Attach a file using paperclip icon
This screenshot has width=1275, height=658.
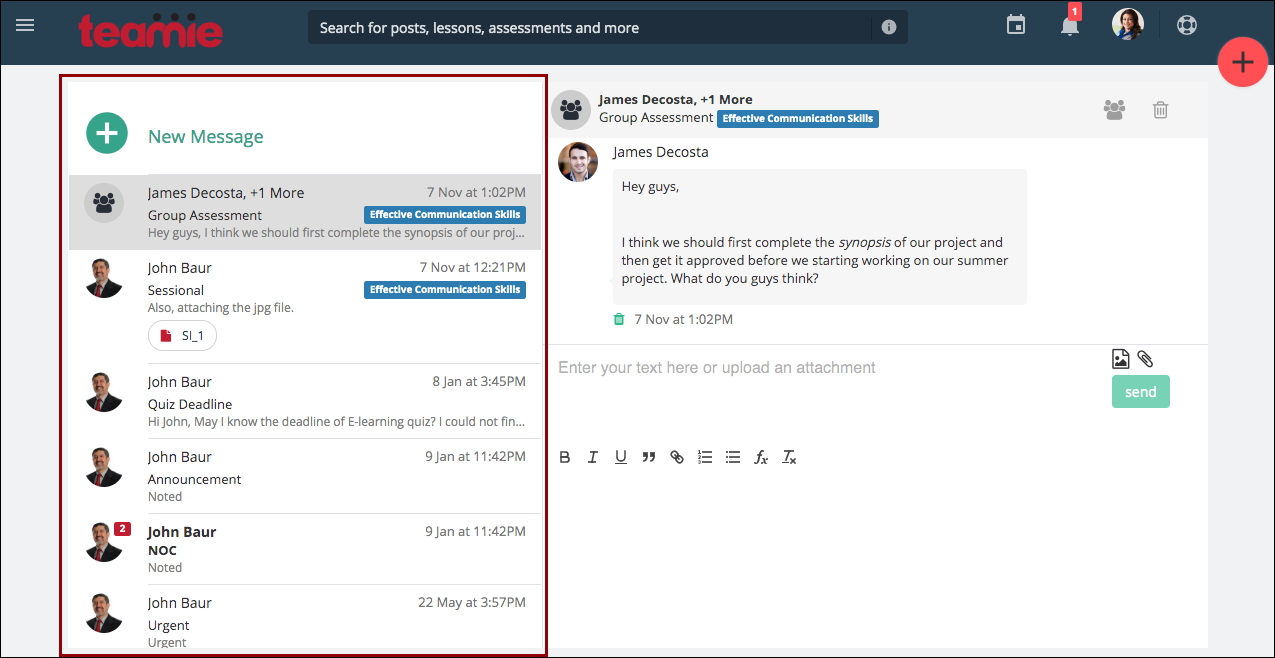(x=1145, y=359)
